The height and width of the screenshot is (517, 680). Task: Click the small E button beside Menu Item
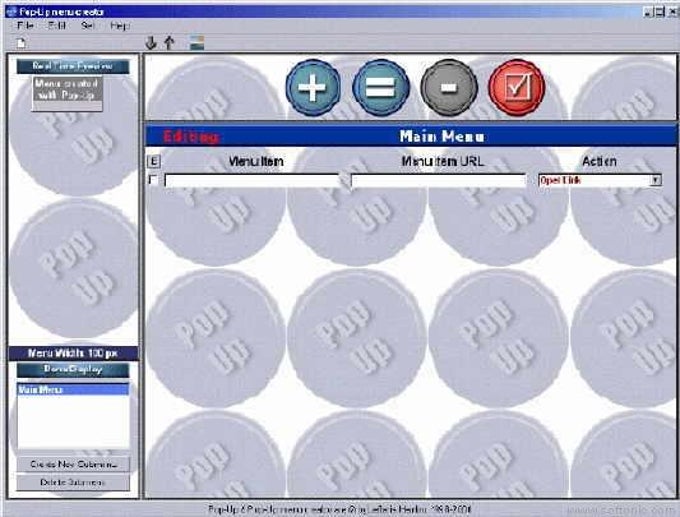[154, 161]
